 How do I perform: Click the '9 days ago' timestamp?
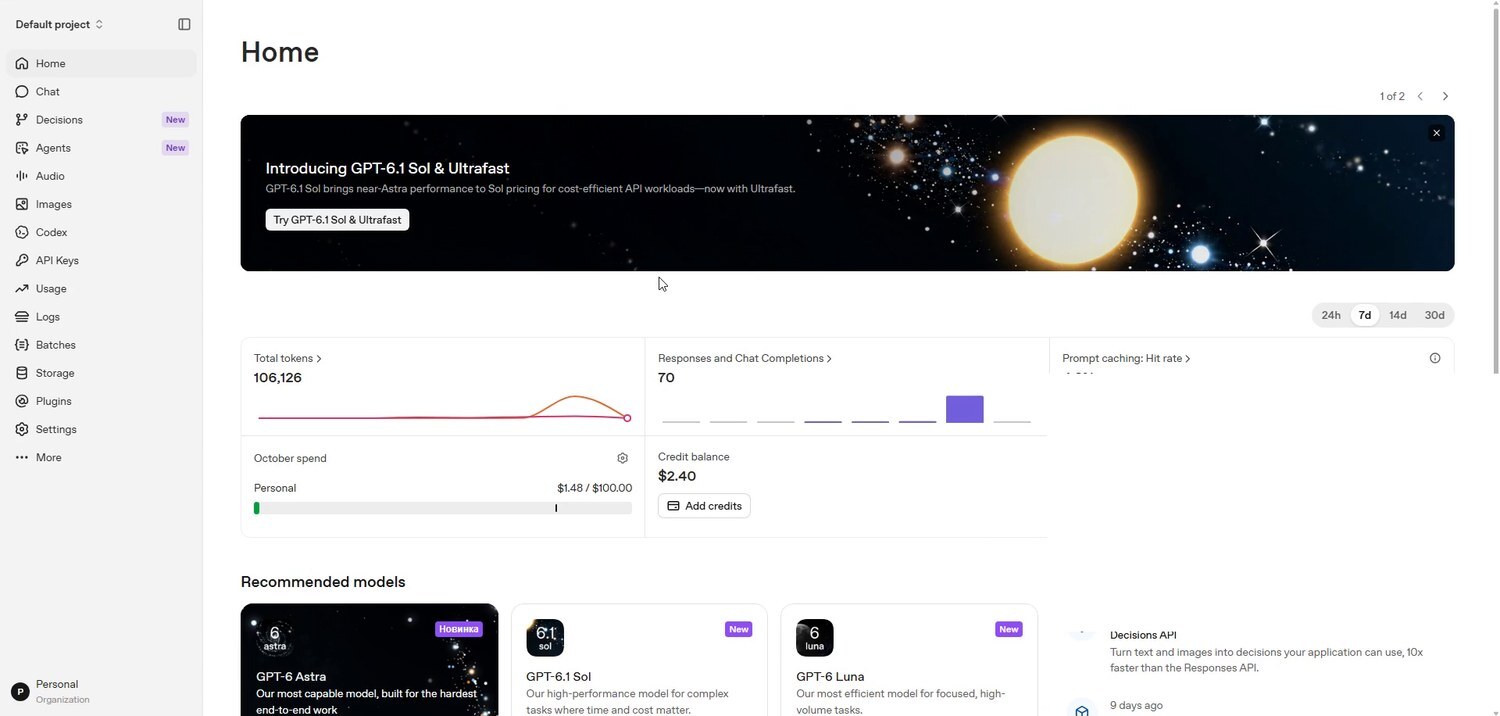click(1136, 705)
